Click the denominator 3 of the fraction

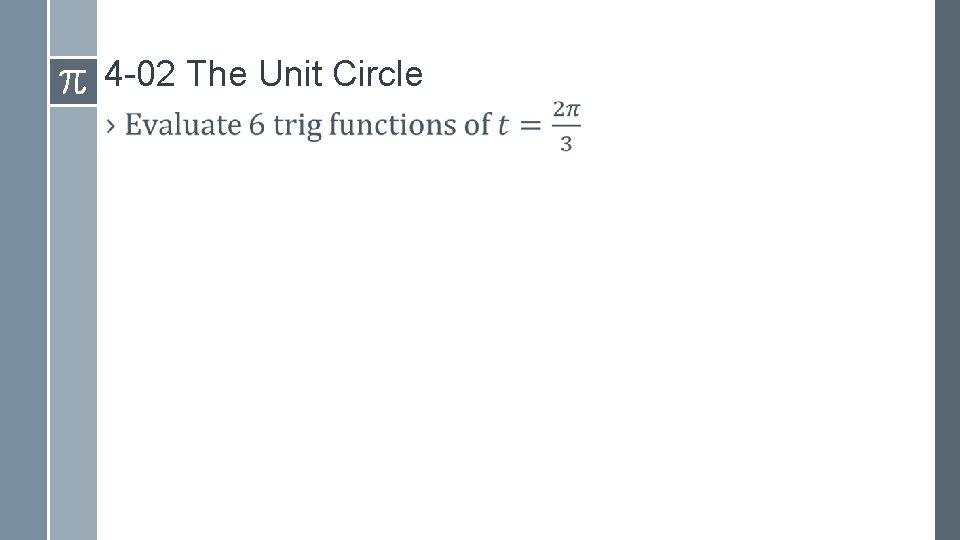coord(566,143)
